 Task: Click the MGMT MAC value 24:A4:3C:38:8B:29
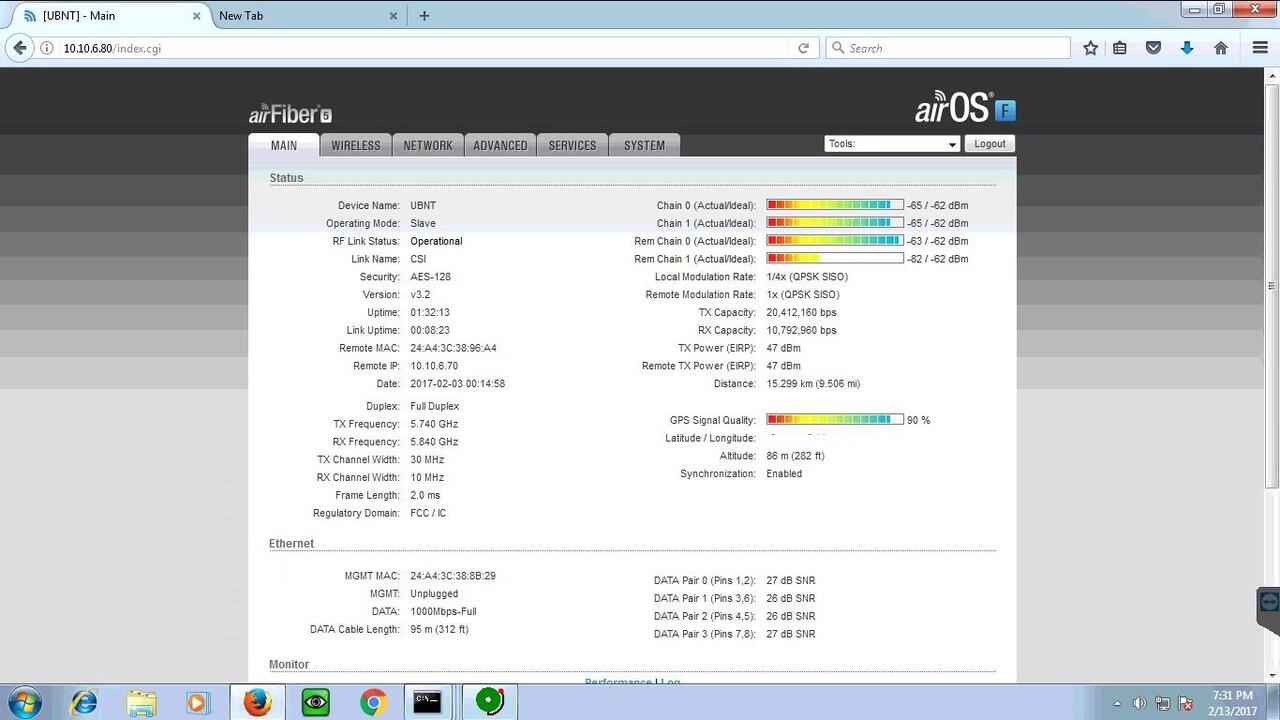(x=453, y=576)
